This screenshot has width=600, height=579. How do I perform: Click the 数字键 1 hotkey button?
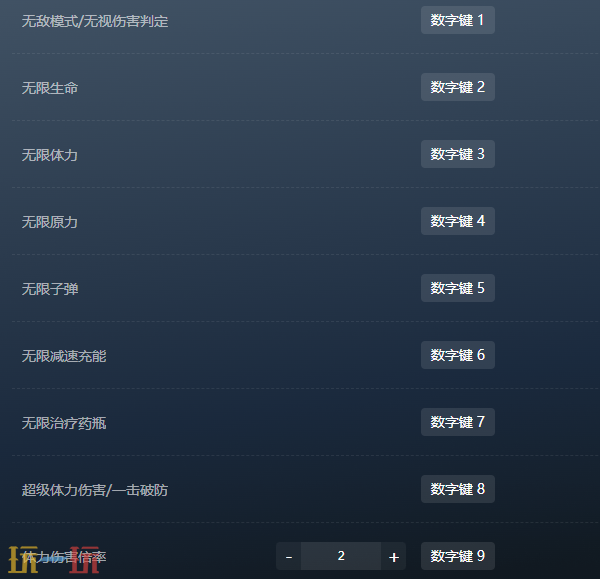coord(458,20)
